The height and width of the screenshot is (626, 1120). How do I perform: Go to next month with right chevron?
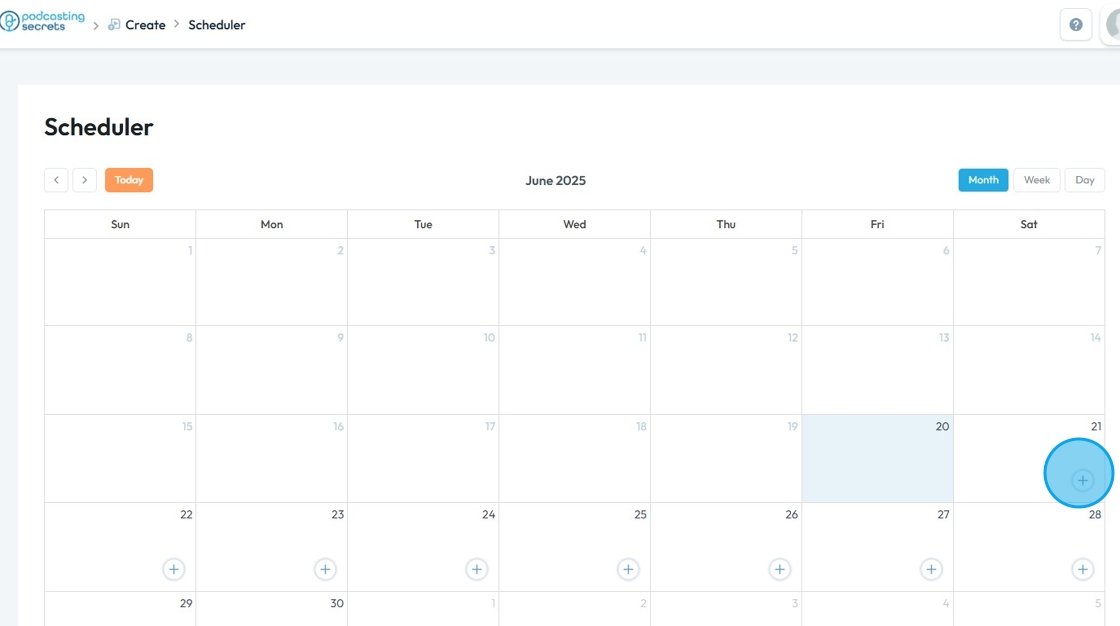(x=84, y=180)
